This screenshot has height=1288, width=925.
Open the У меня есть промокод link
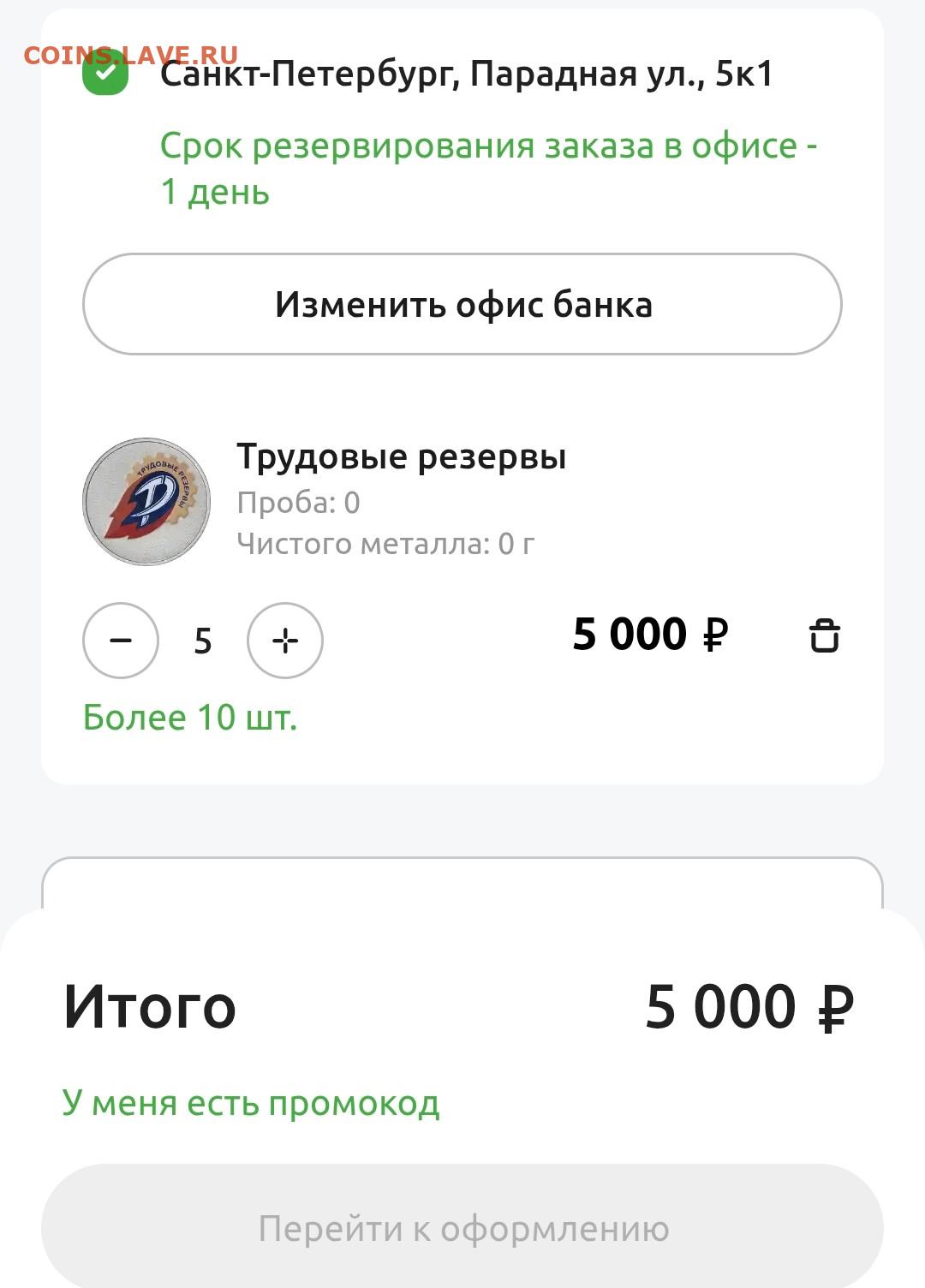click(251, 1103)
